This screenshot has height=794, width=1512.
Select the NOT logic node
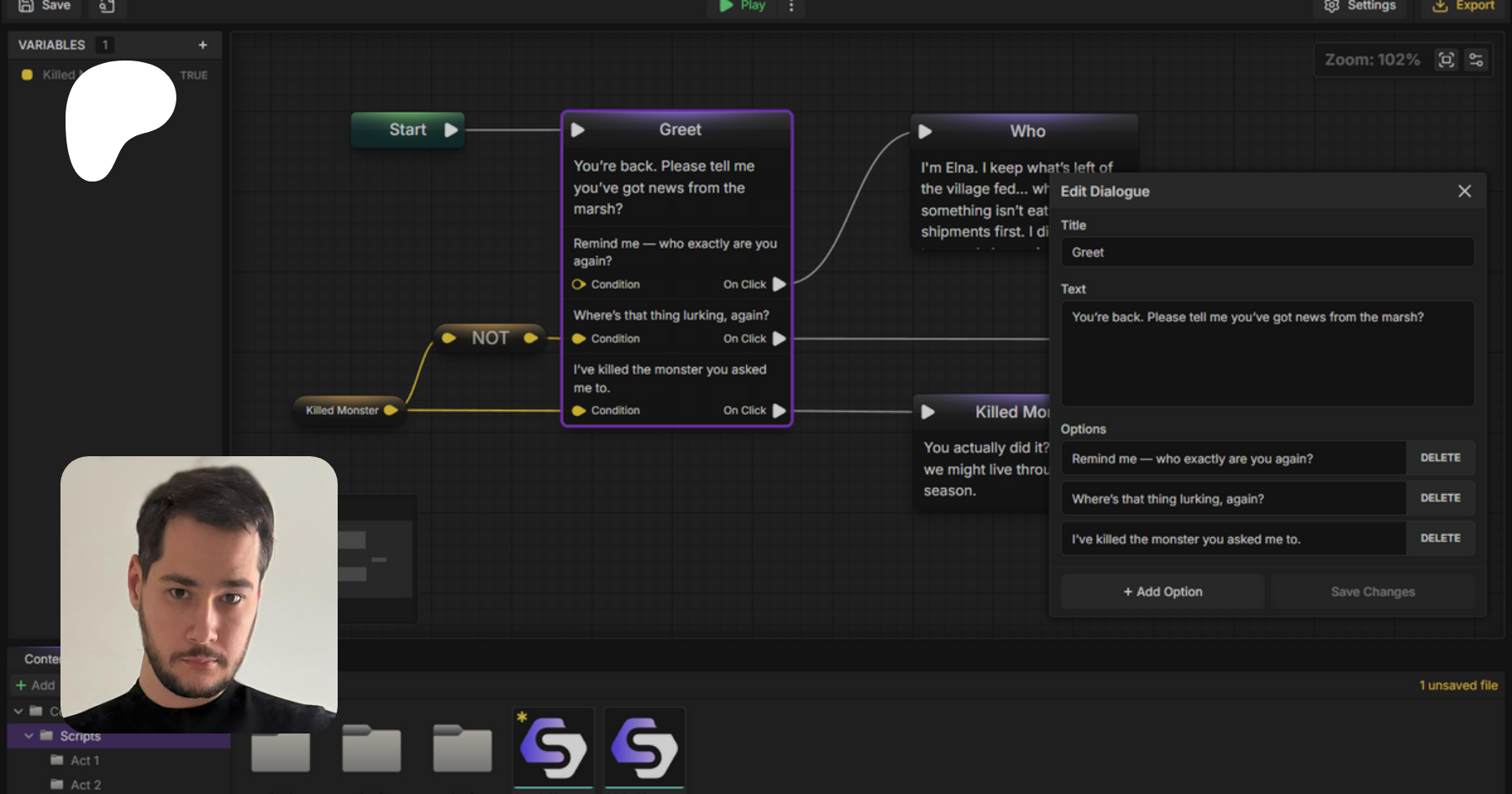(x=490, y=338)
